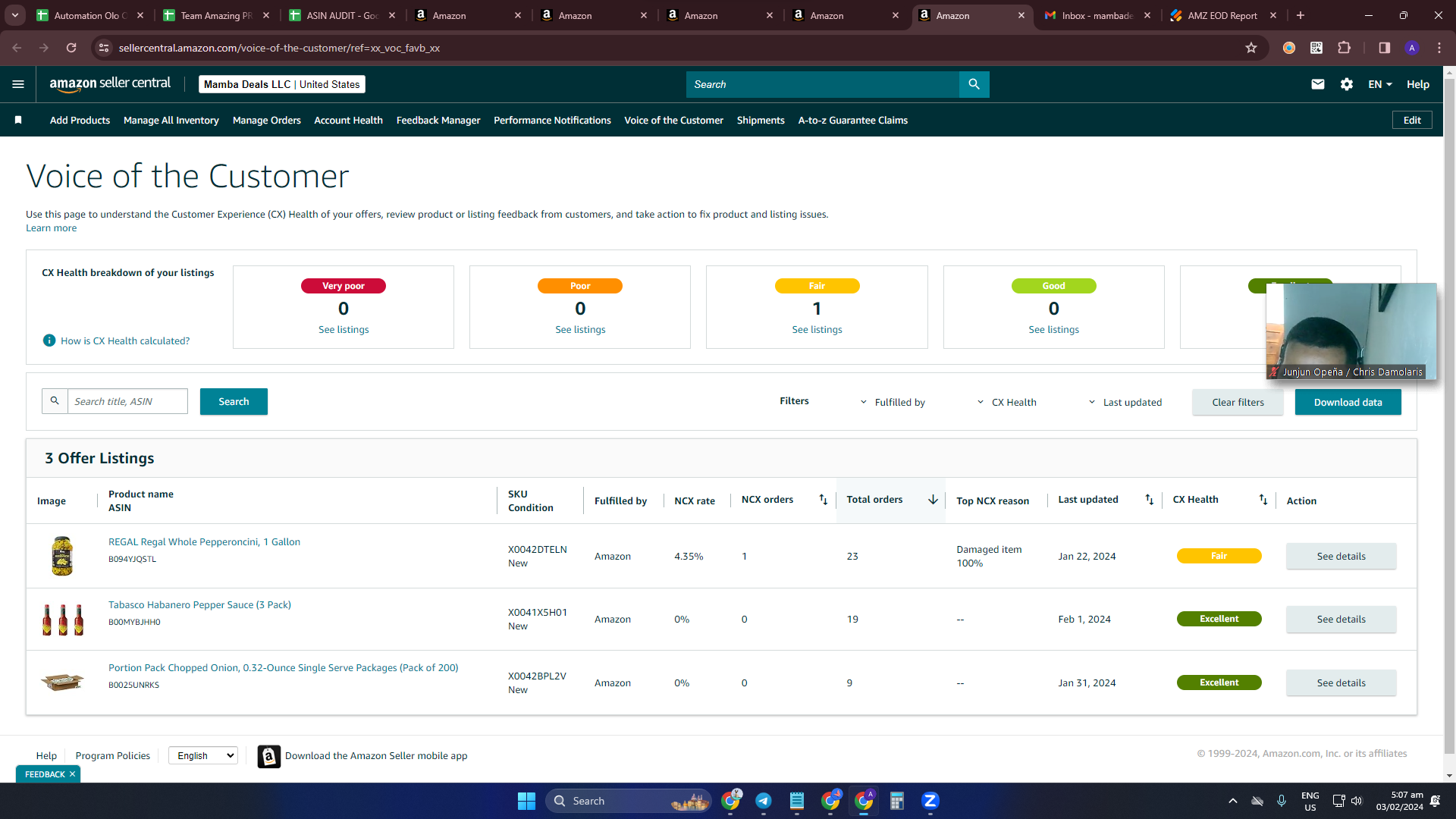Click the magnifier icon beside Search title, ASIN
Screen dimensions: 1456x819
(55, 401)
